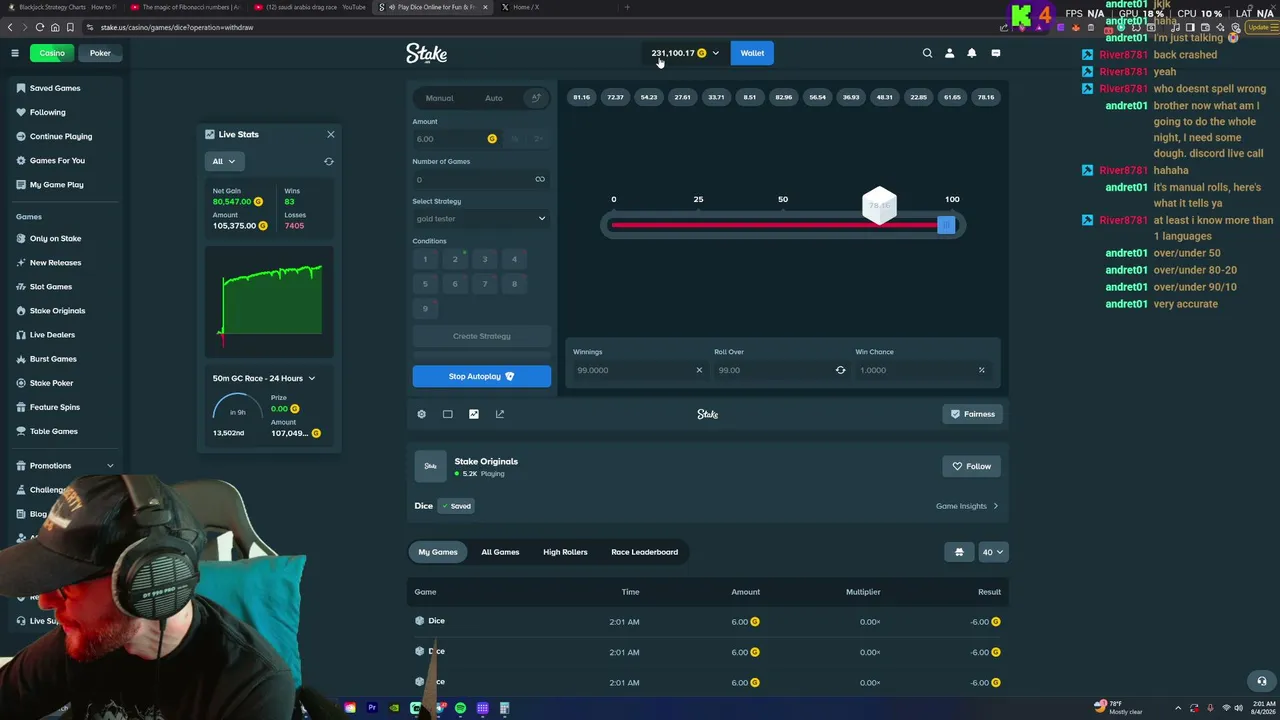This screenshot has height=720, width=1280.
Task: Open Games For You in sidebar
Action: (57, 160)
